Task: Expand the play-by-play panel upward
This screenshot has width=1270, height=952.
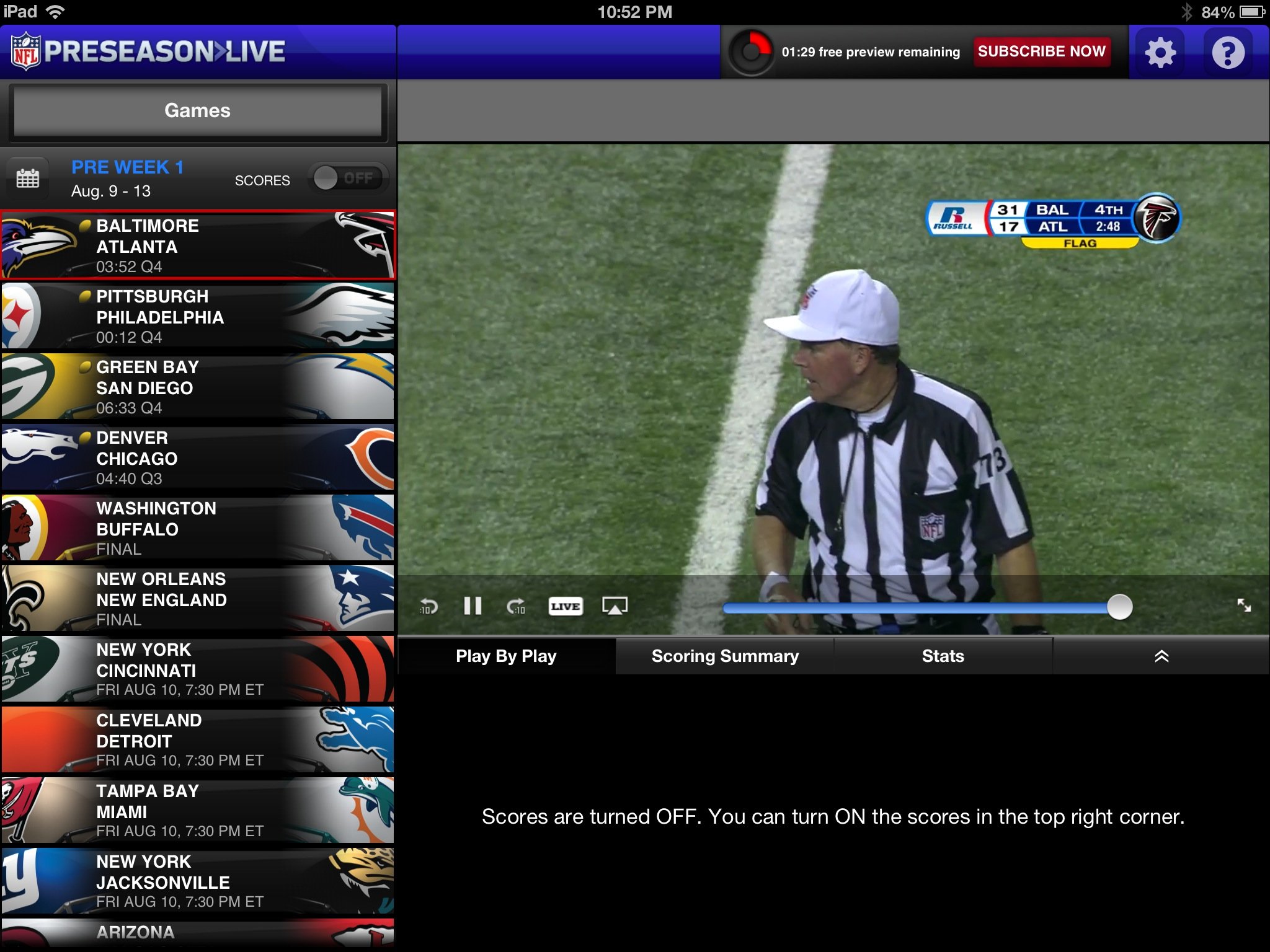Action: pyautogui.click(x=1161, y=656)
